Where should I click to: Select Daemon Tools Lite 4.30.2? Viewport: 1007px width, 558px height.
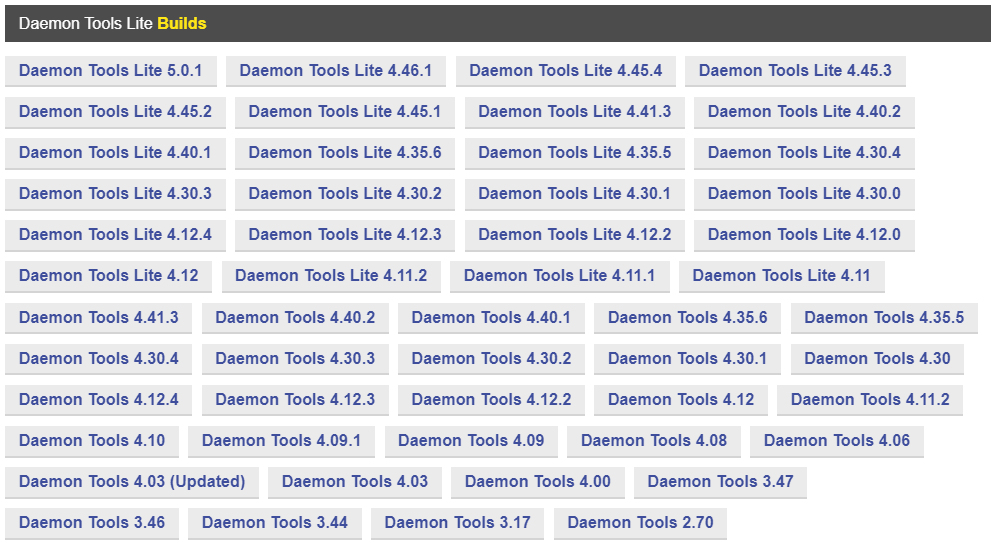point(344,194)
